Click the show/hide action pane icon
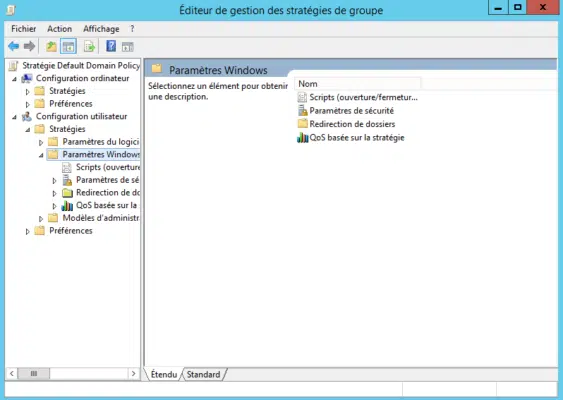 coord(127,47)
